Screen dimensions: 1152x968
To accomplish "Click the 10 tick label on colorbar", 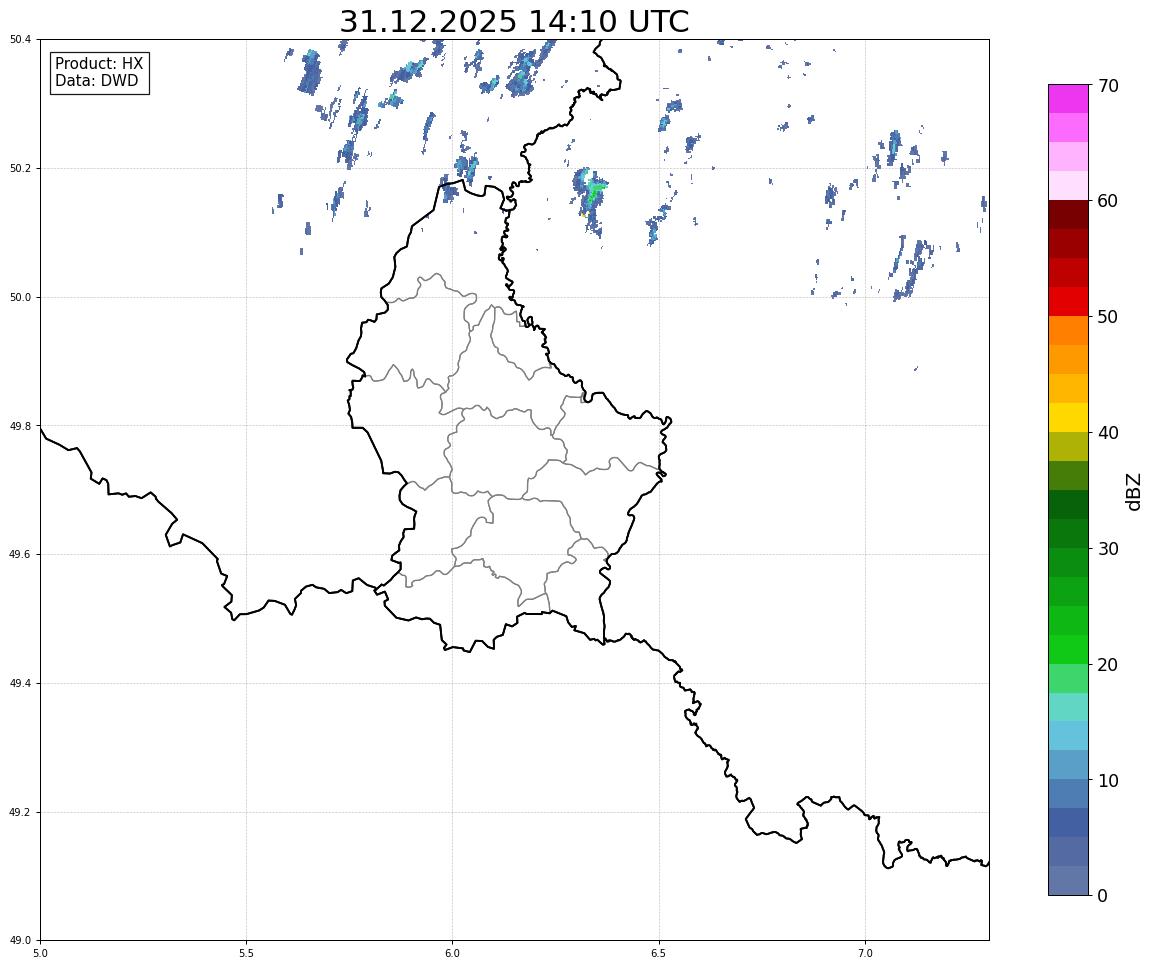I will click(1108, 781).
